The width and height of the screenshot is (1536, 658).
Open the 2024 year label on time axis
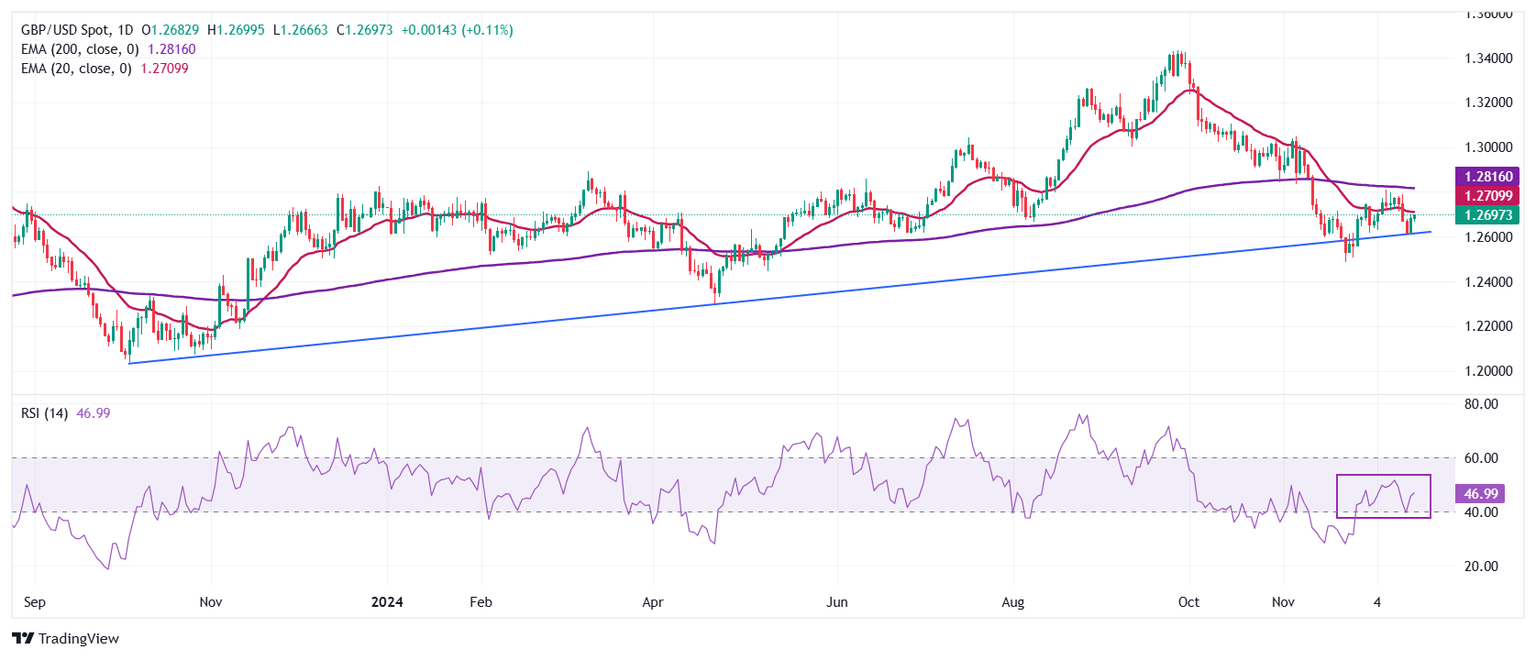[x=386, y=603]
